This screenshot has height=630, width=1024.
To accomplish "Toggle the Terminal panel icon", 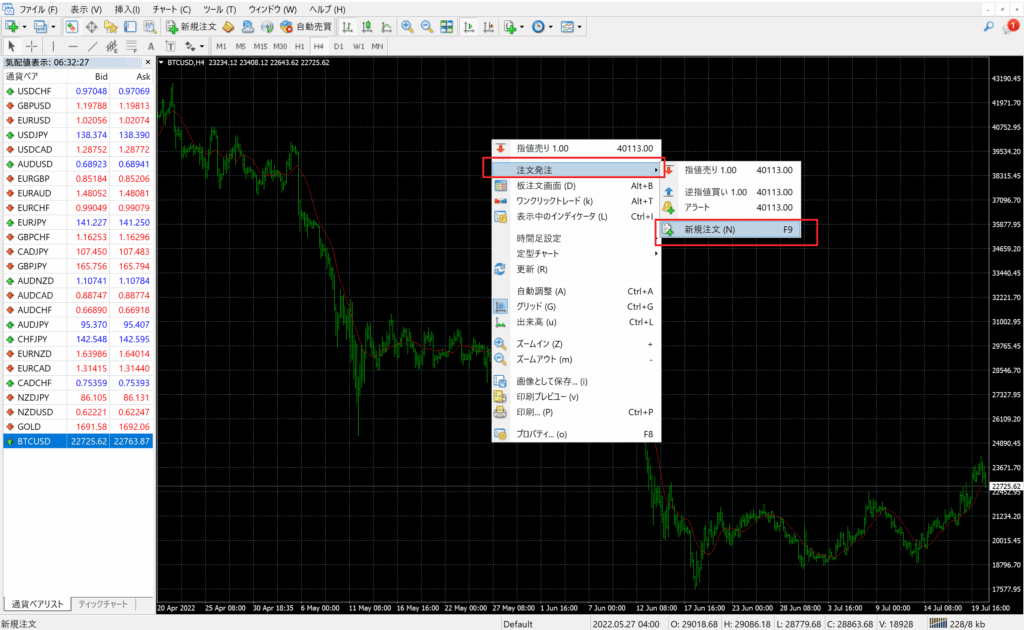I will [130, 27].
